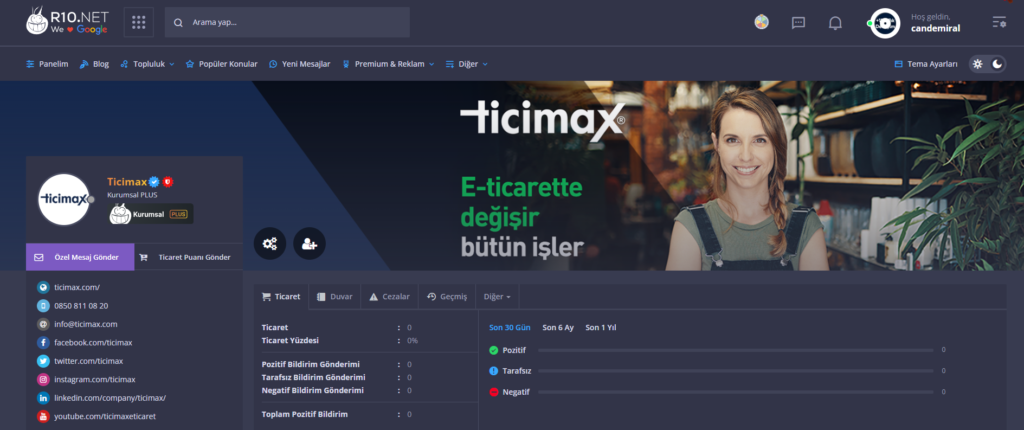Open the list settings icon at far right

tap(998, 22)
